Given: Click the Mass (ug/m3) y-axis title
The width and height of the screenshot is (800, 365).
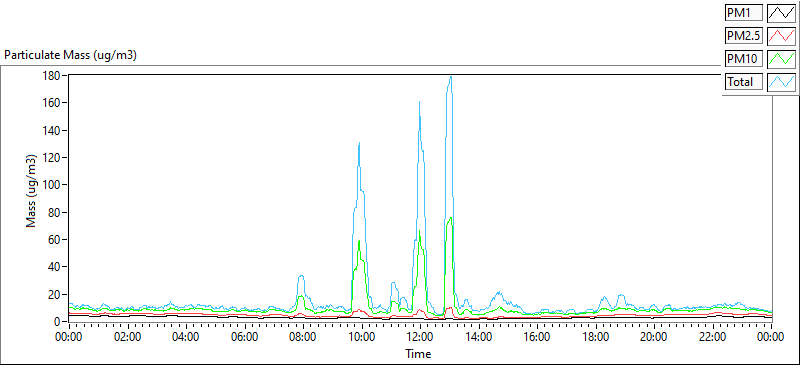Looking at the screenshot, I should pyautogui.click(x=32, y=190).
